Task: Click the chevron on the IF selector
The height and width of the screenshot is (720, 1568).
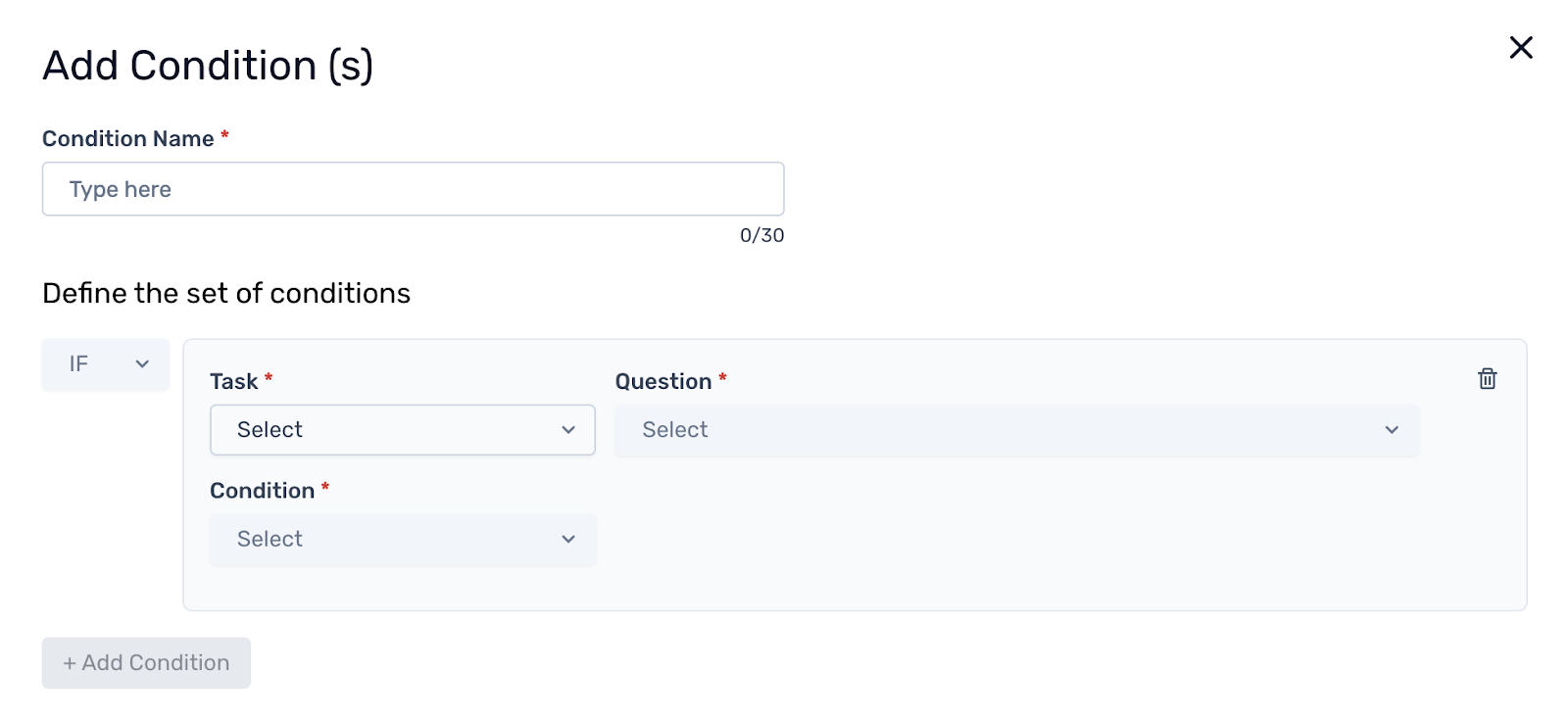Action: (x=141, y=364)
